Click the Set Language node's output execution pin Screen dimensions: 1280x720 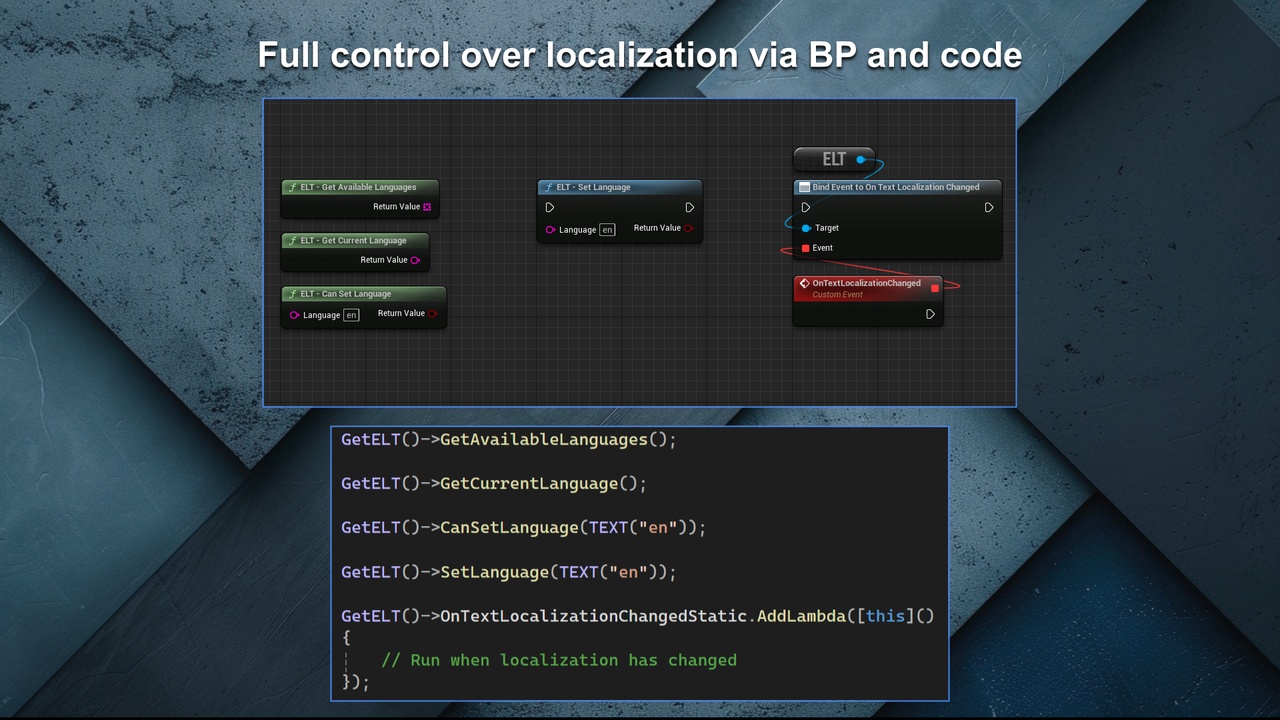tap(689, 208)
